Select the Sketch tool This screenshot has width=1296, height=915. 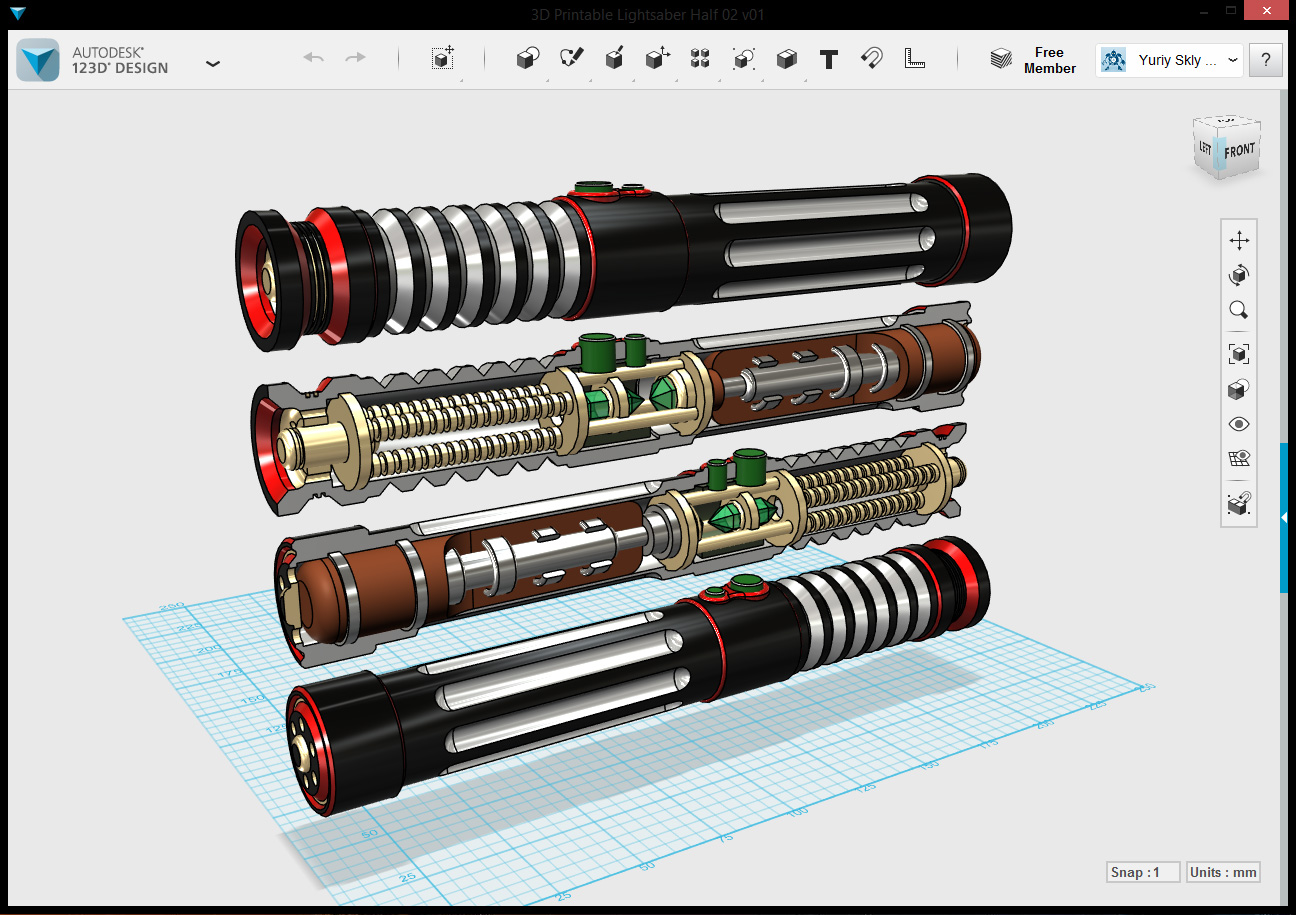(x=571, y=59)
